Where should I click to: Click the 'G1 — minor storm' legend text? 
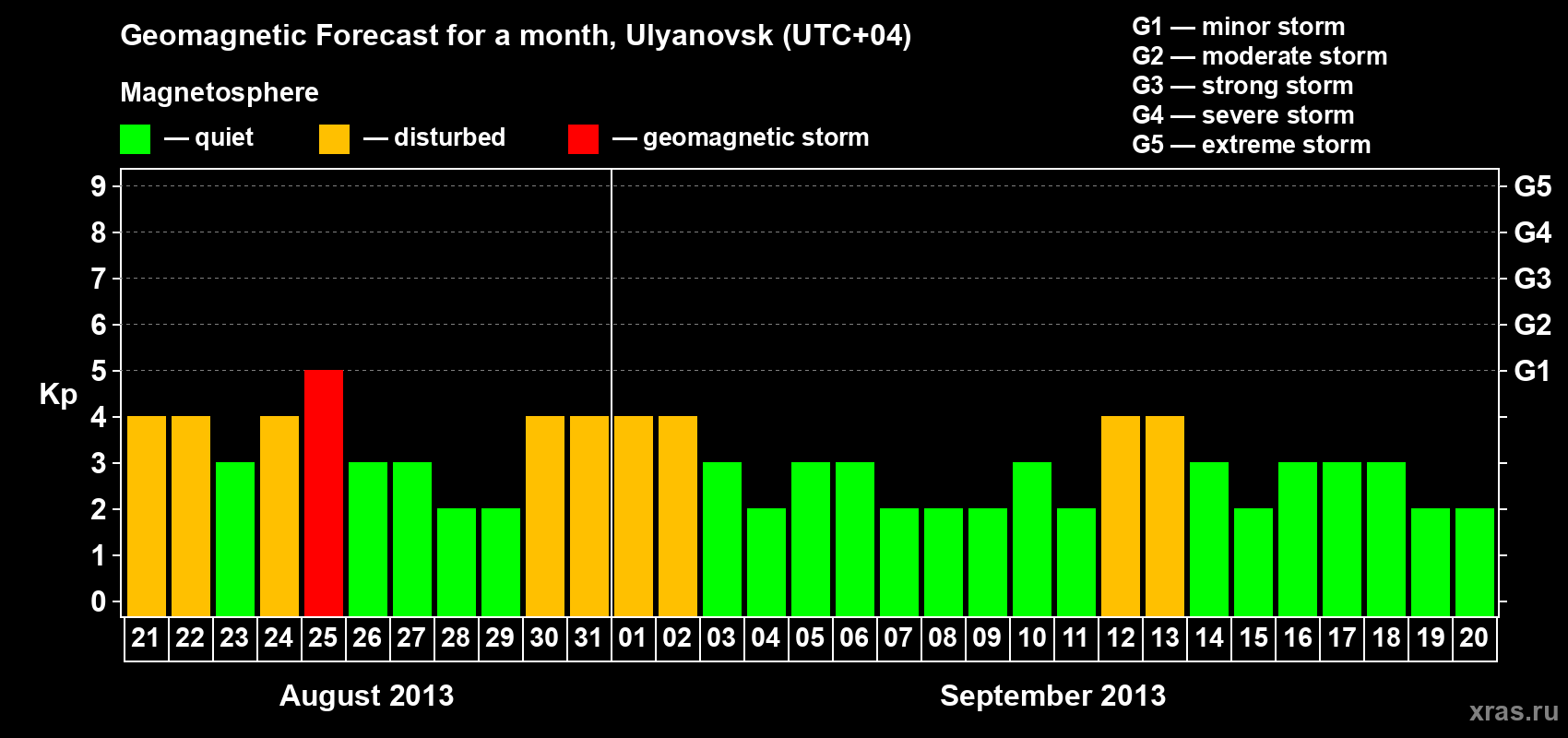1239,27
